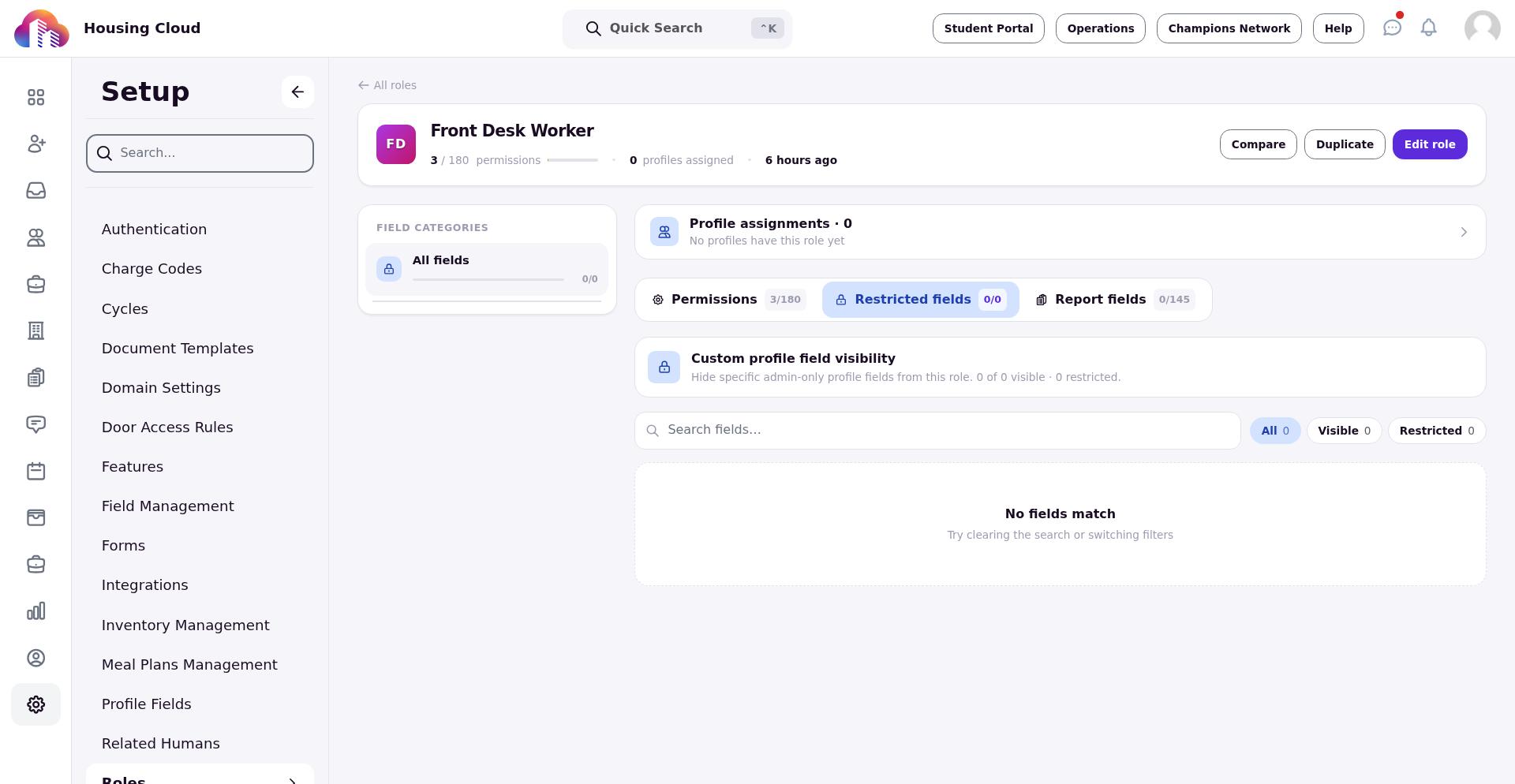Click the Search fields input box
Viewport: 1515px width, 784px height.
coord(937,431)
